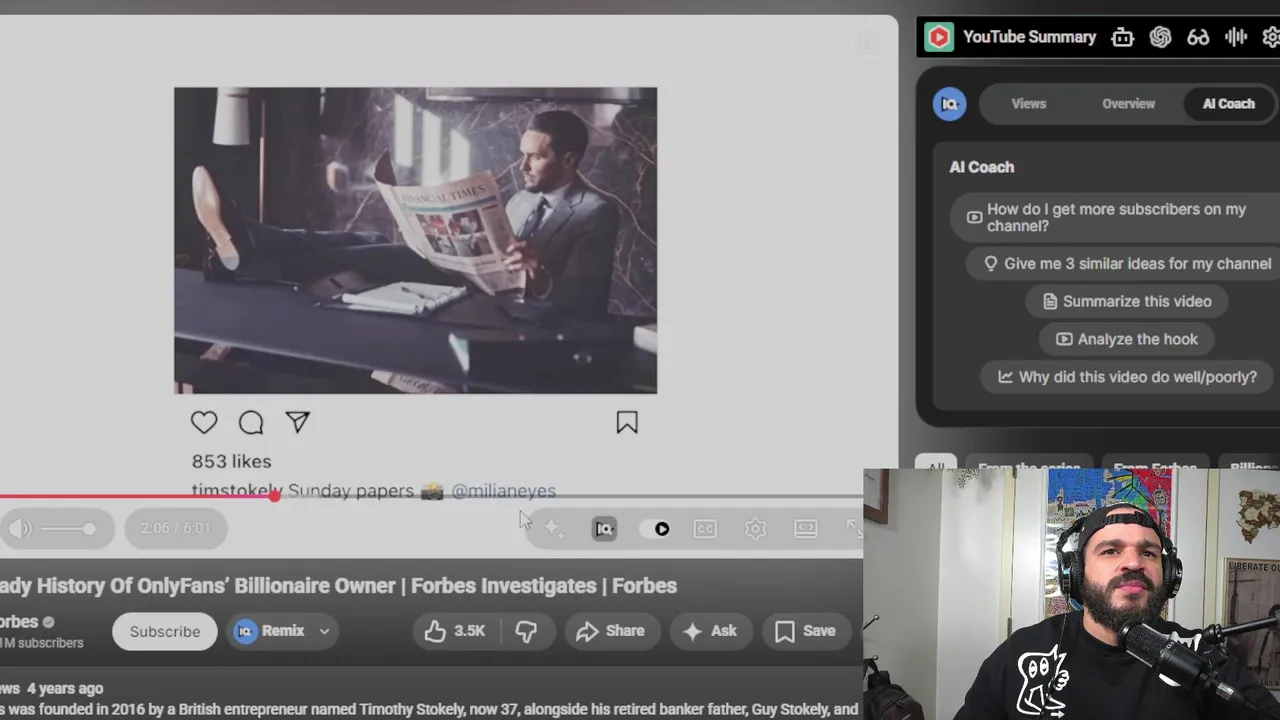
Task: Click the video title text
Action: coord(338,586)
